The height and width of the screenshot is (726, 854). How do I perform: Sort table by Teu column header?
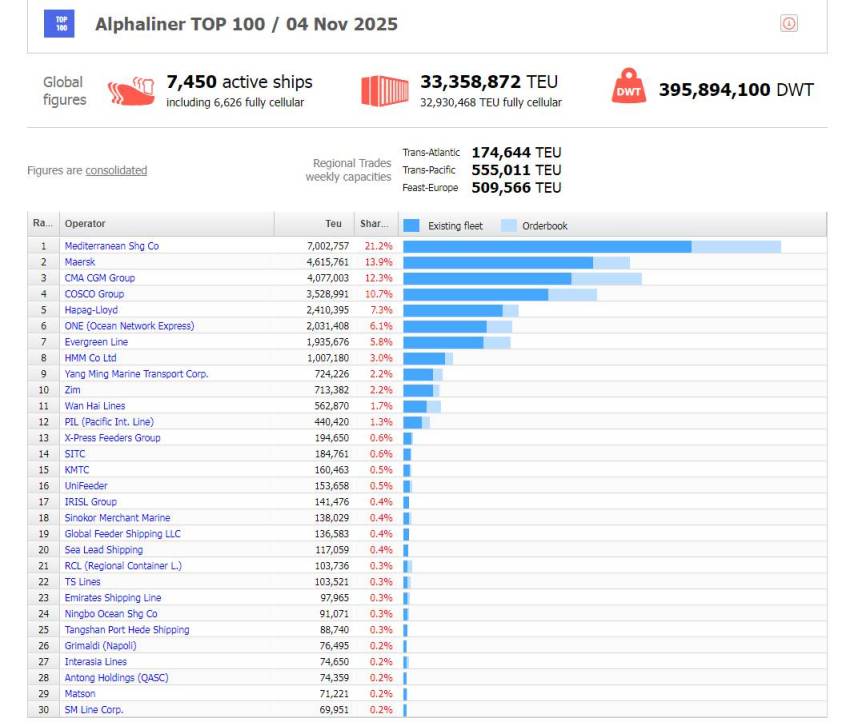point(333,224)
